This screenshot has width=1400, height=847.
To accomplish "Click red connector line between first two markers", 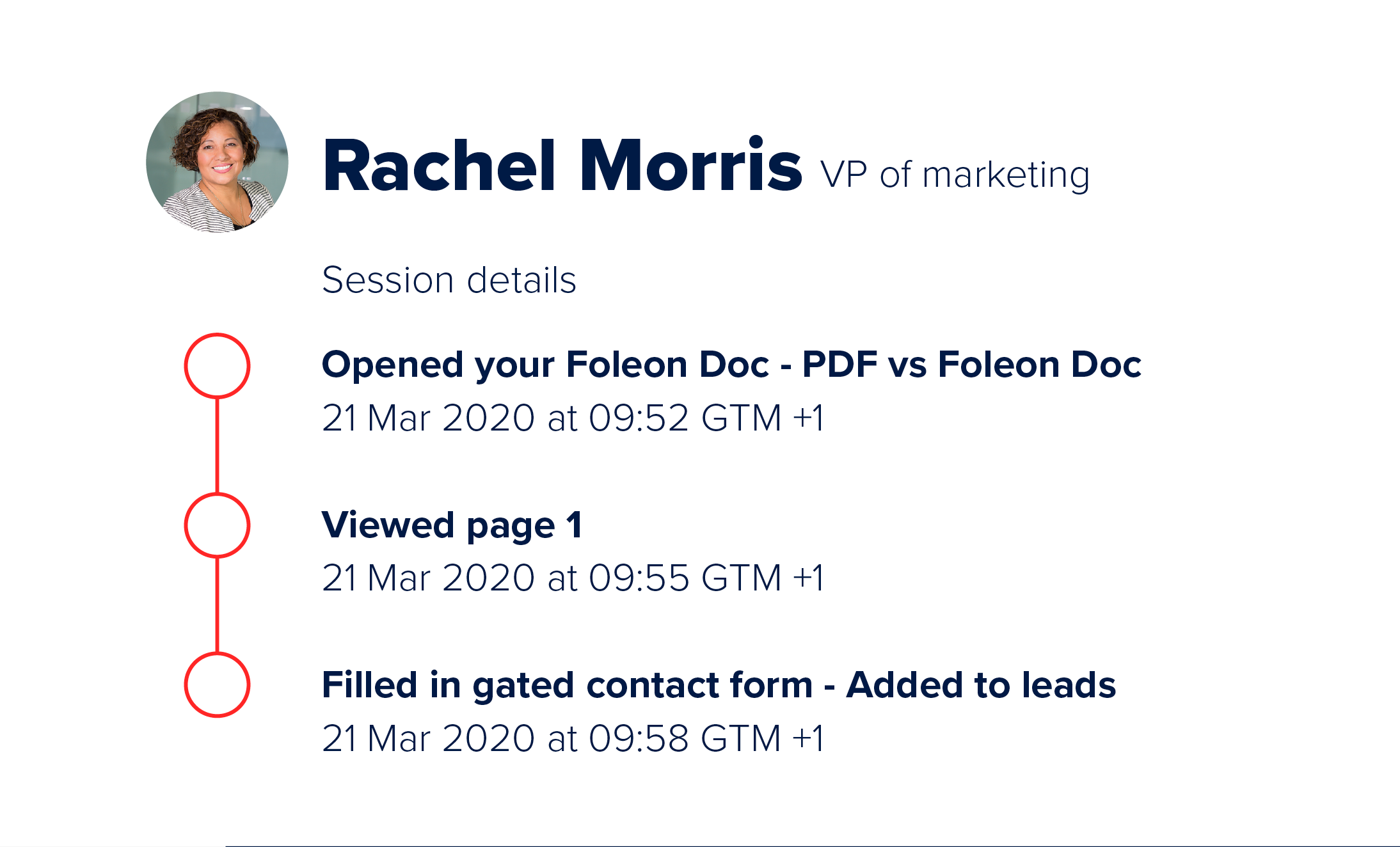I will 217,445.
